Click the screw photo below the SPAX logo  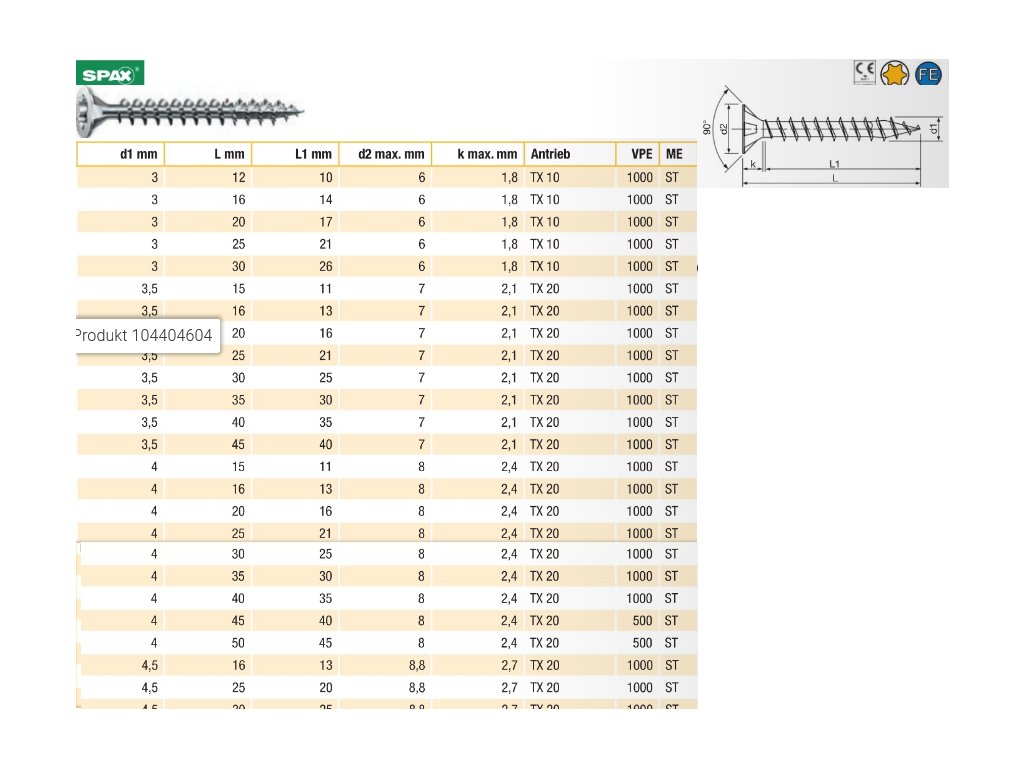190,109
